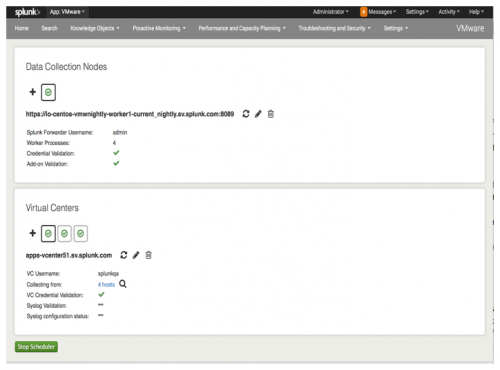This screenshot has width=500, height=370.
Task: Click the VC Credential Validation check mark
Action: [101, 294]
